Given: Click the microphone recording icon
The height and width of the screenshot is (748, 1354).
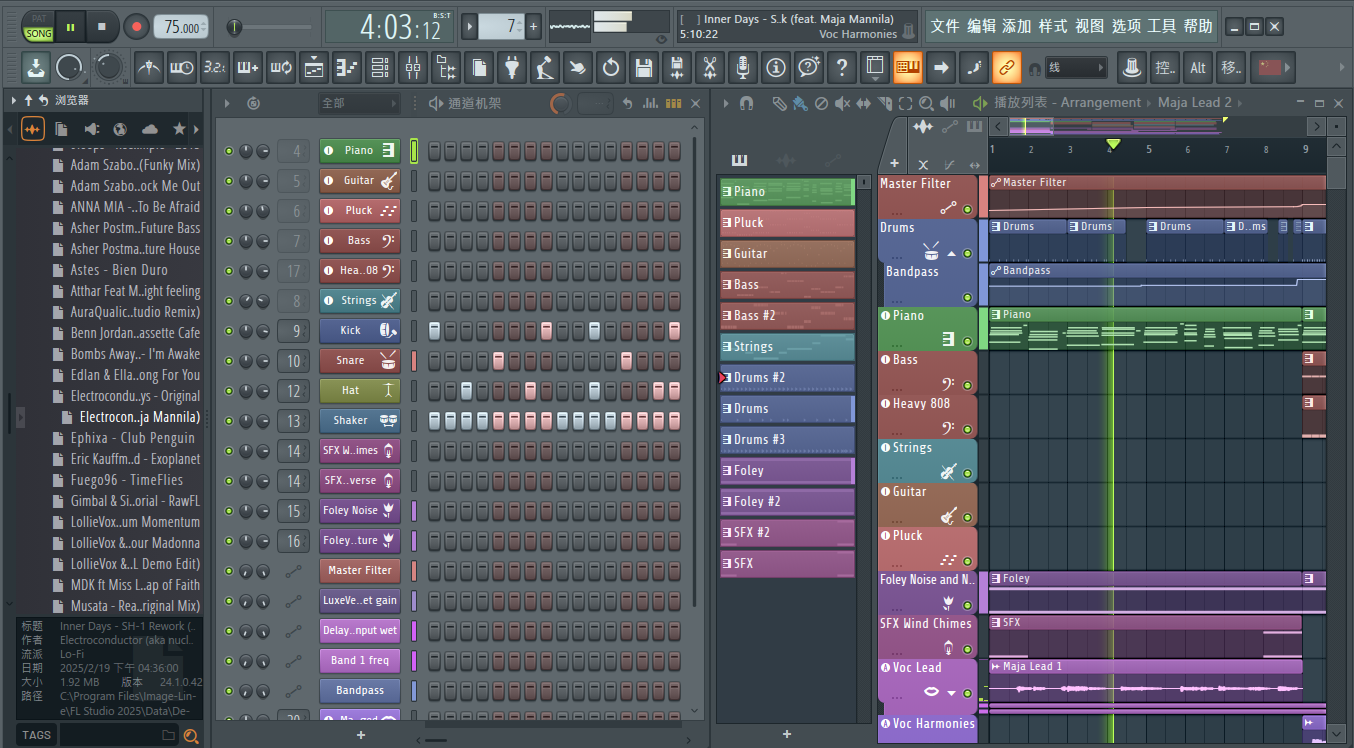Looking at the screenshot, I should (742, 68).
